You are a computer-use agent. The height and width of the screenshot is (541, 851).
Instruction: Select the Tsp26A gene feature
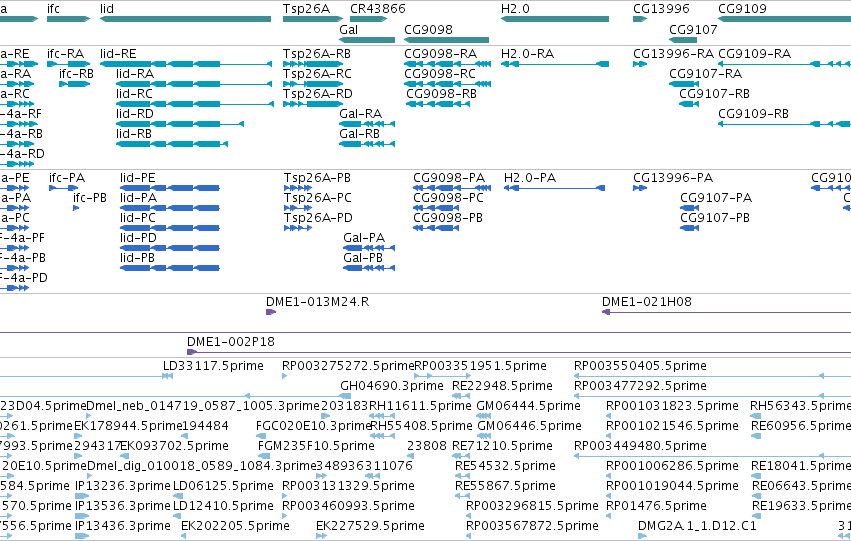pos(313,19)
